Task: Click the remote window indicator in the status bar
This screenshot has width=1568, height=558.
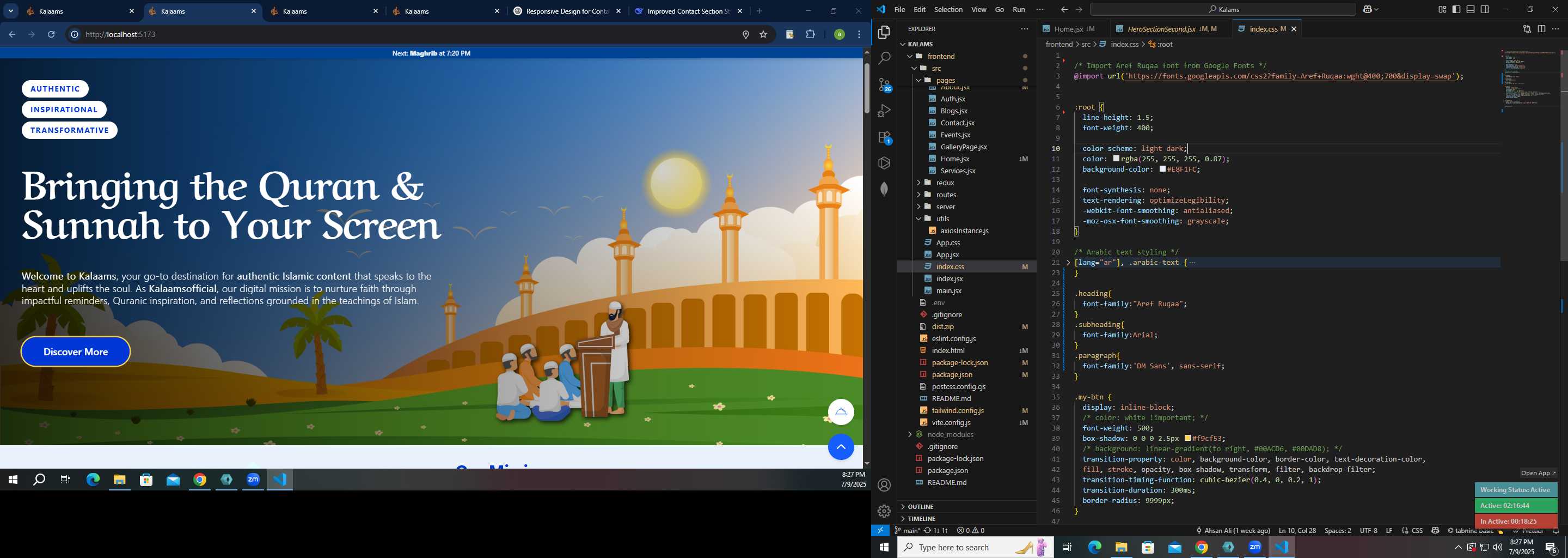Action: point(880,531)
